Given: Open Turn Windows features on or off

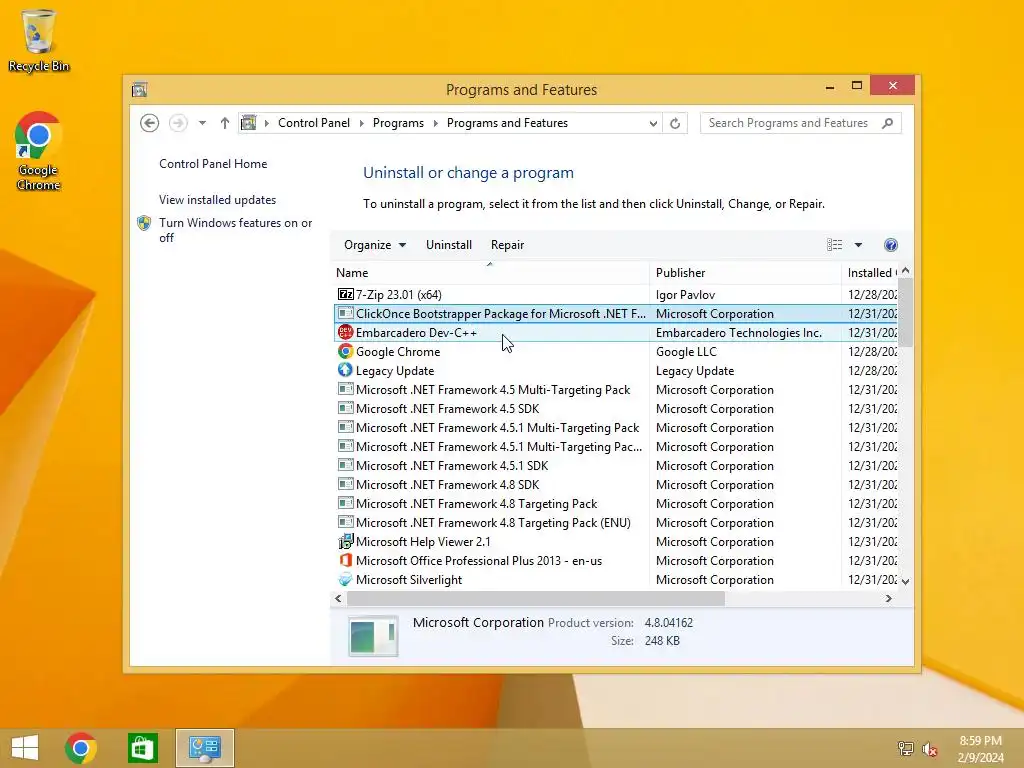Looking at the screenshot, I should [x=235, y=230].
